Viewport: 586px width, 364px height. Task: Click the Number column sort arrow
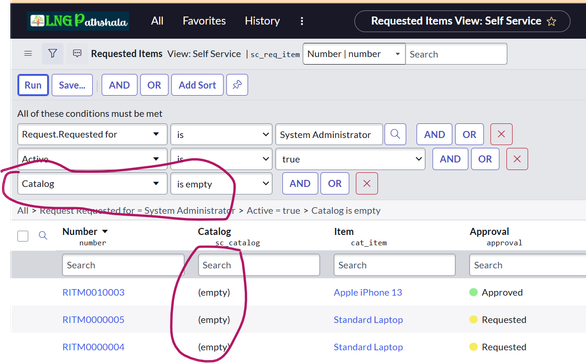point(105,232)
